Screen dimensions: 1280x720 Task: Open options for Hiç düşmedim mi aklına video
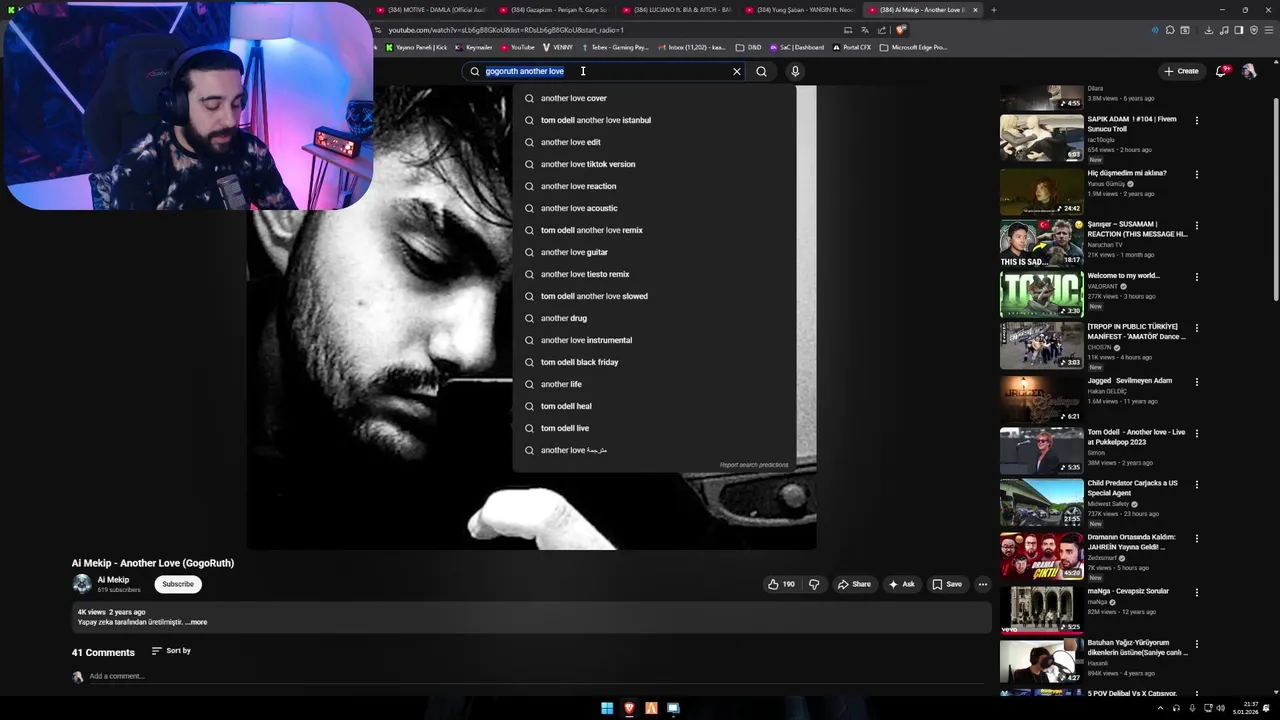point(1196,175)
